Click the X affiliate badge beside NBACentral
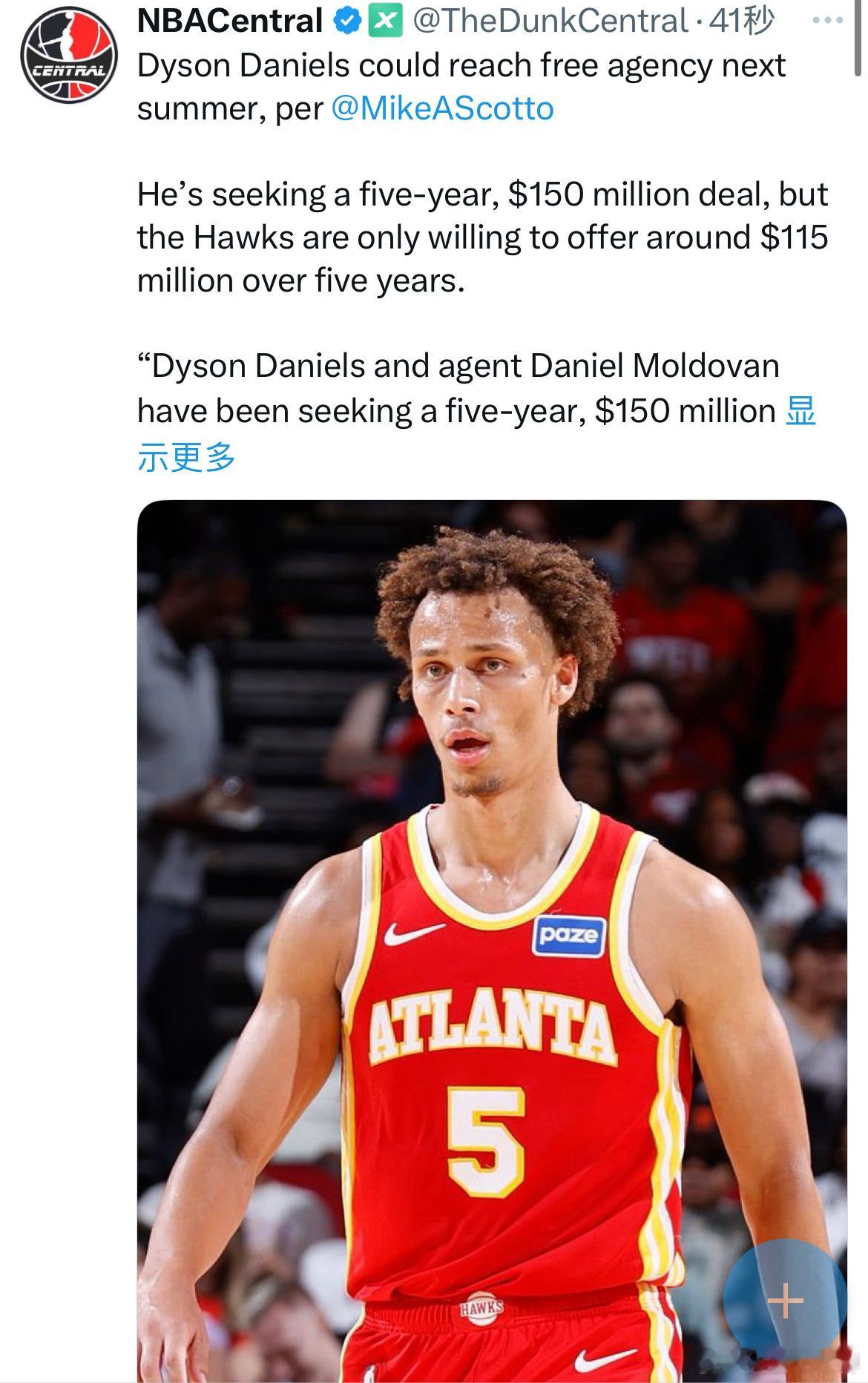Image resolution: width=868 pixels, height=1383 pixels. coord(385,20)
